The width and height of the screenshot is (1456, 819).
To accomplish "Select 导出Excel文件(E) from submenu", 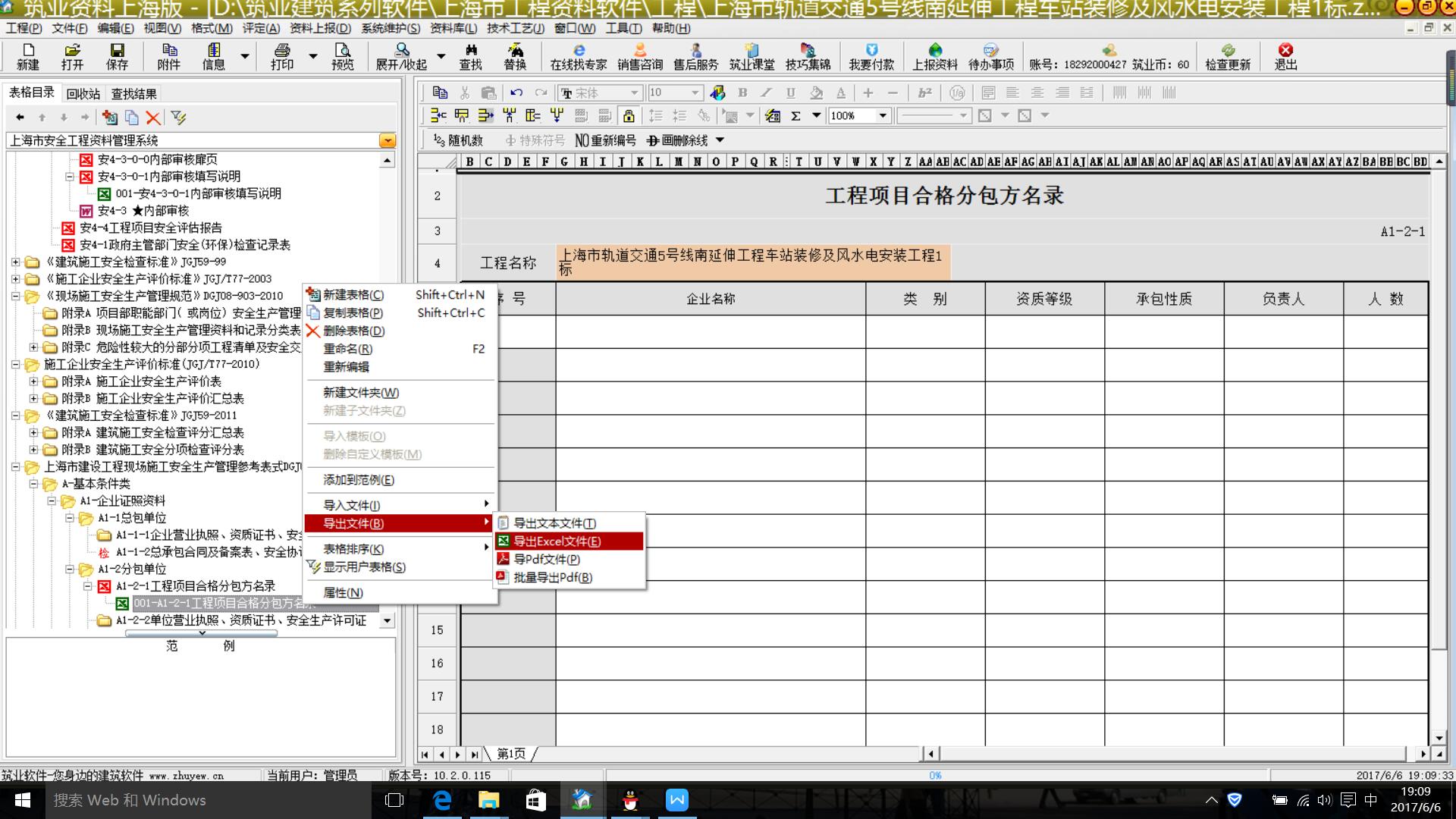I will pyautogui.click(x=557, y=541).
